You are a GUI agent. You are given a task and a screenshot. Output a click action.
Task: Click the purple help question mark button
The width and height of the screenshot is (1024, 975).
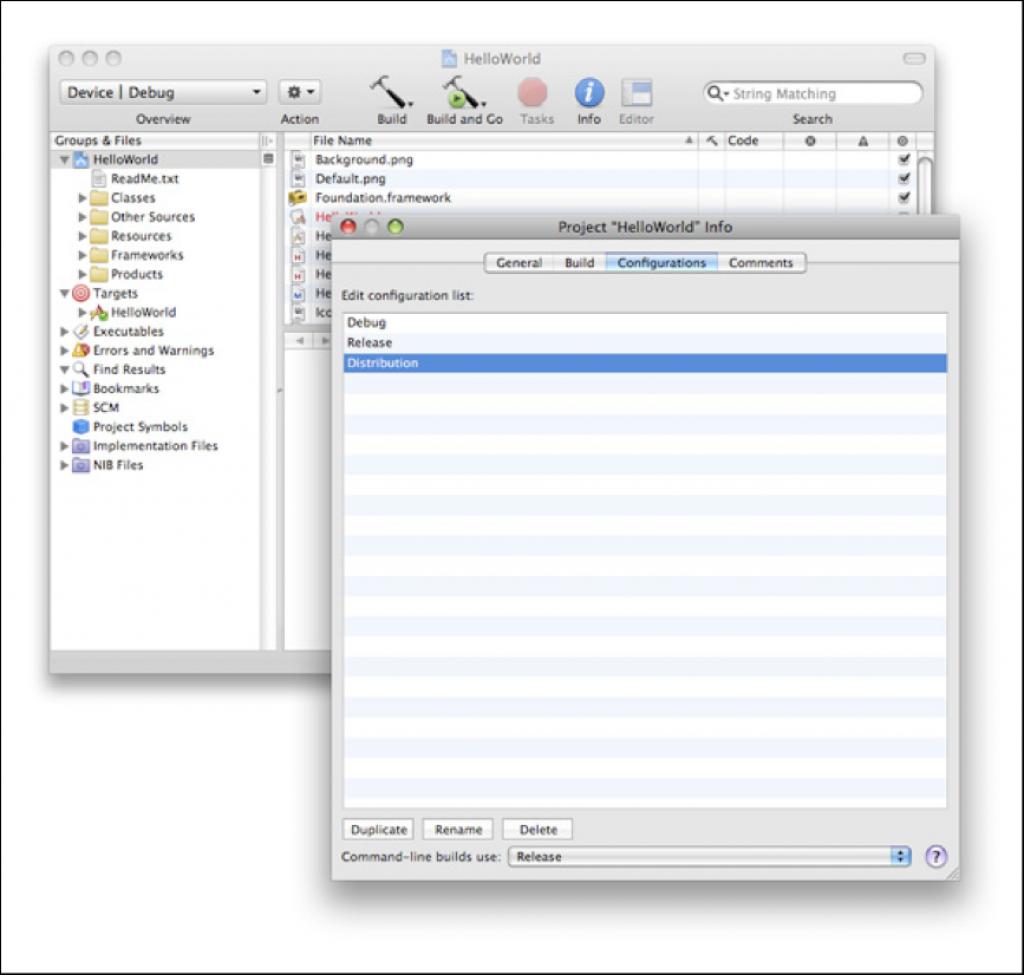(936, 856)
